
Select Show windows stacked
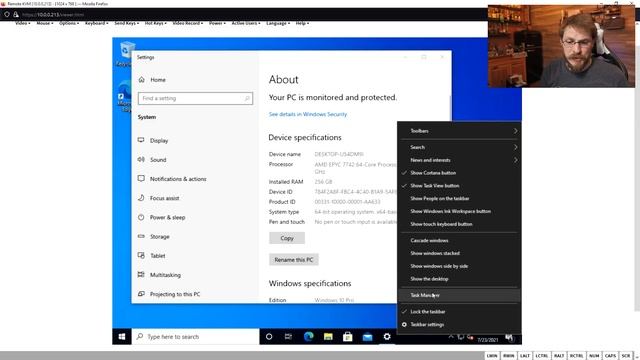[459, 253]
